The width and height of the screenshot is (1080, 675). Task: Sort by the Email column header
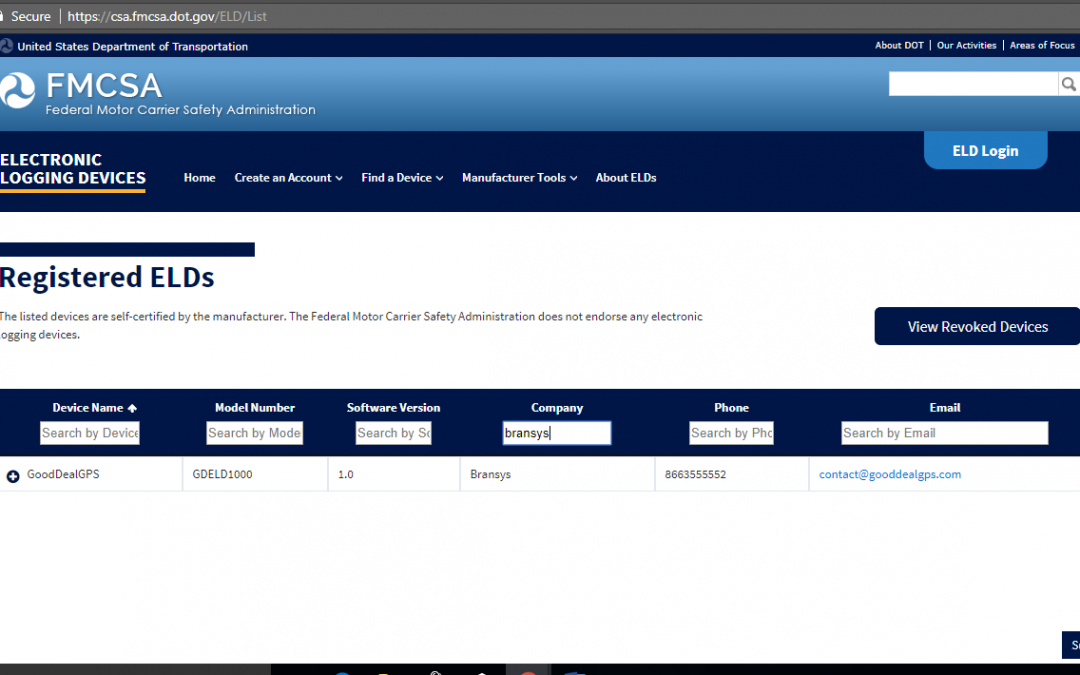click(944, 408)
